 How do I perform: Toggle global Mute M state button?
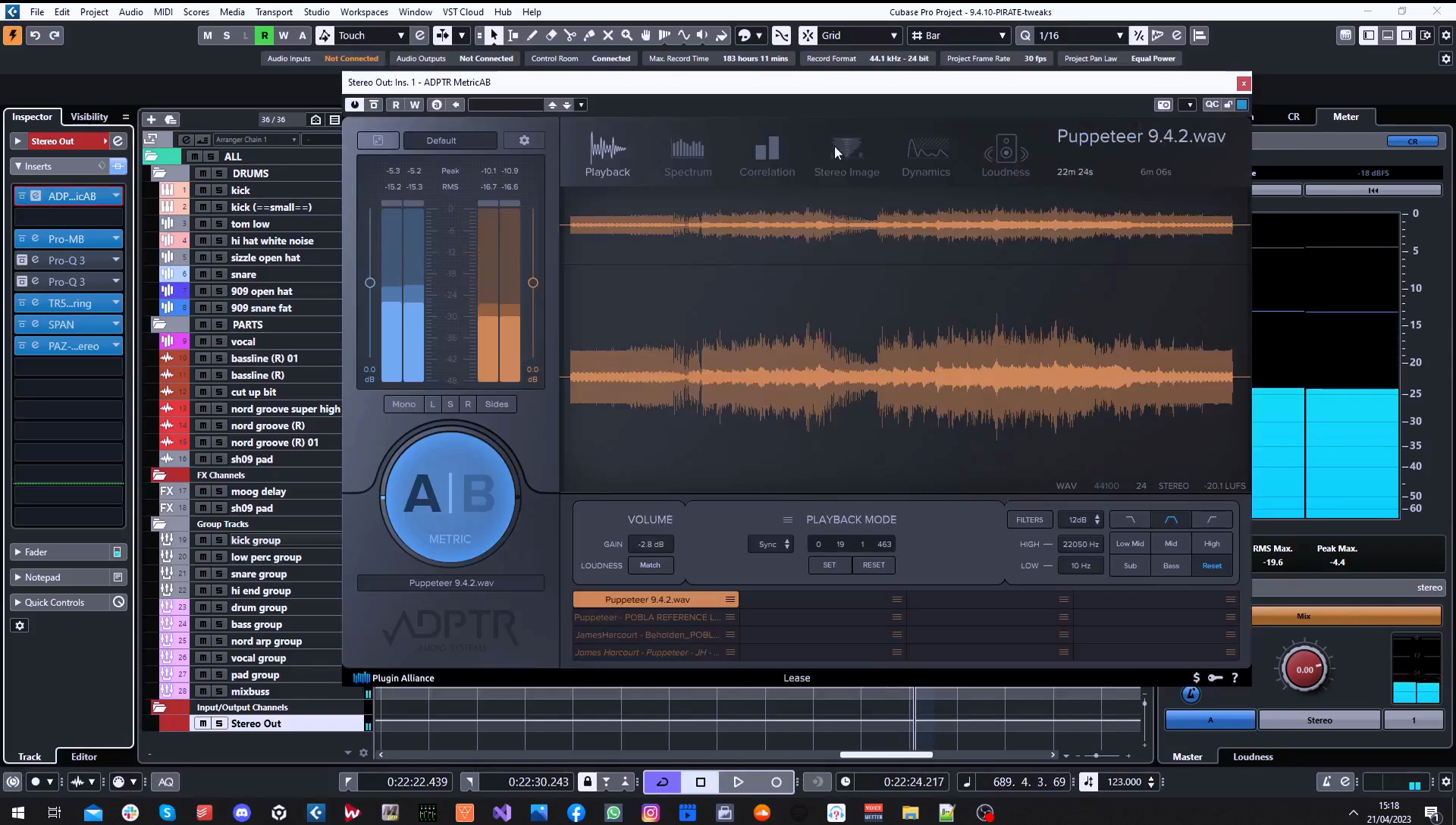click(207, 36)
